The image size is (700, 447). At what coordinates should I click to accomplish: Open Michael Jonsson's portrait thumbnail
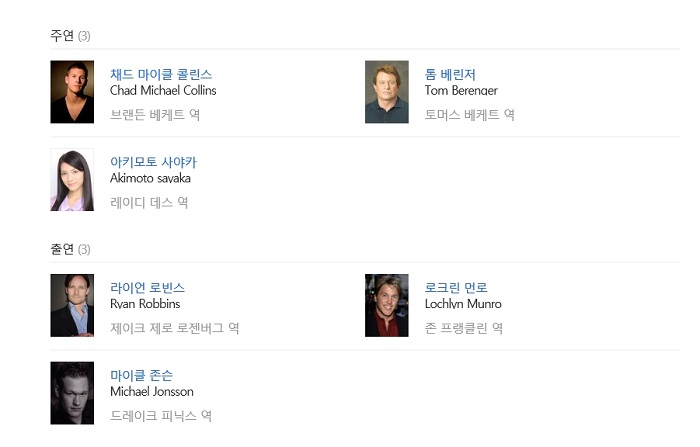[72, 393]
